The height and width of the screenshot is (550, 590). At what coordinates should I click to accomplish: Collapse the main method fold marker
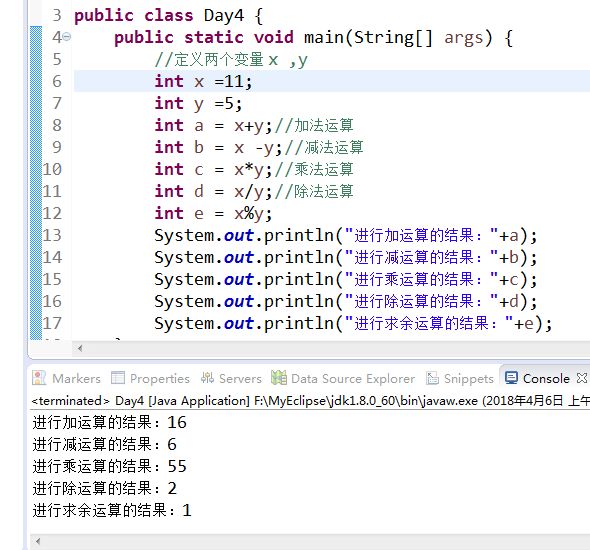(x=67, y=37)
